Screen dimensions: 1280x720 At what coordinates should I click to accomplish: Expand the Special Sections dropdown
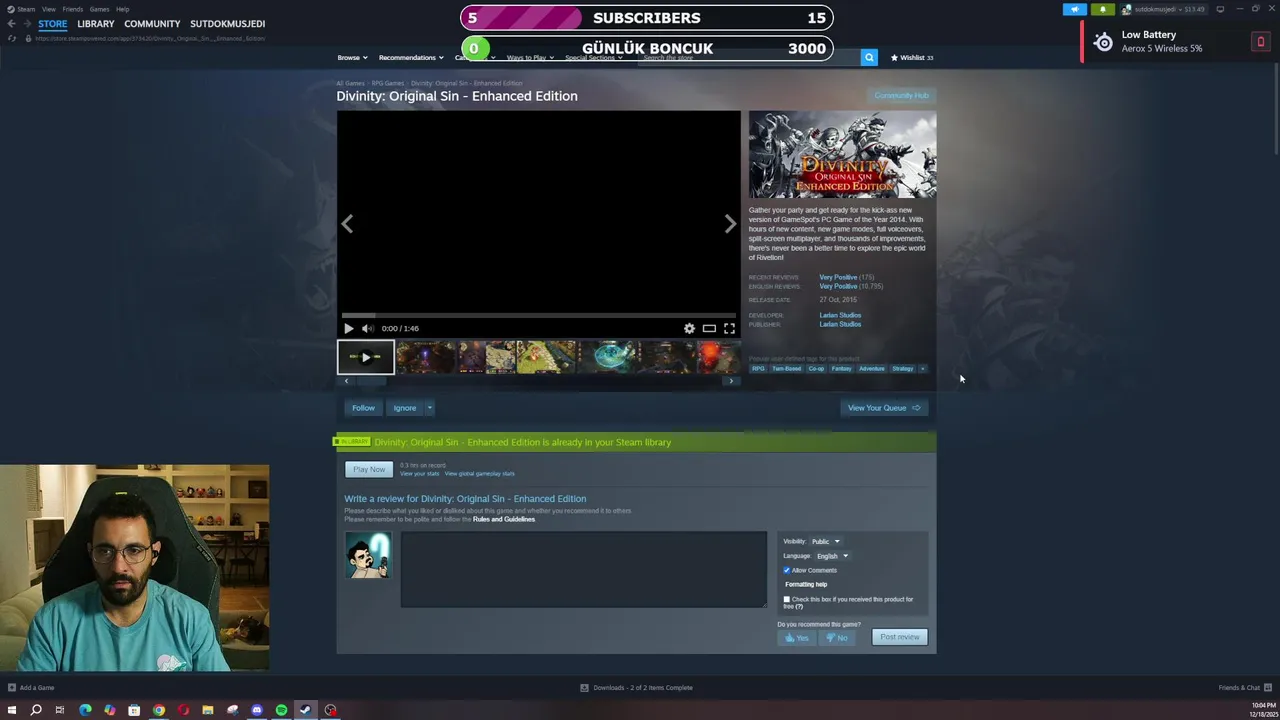594,57
